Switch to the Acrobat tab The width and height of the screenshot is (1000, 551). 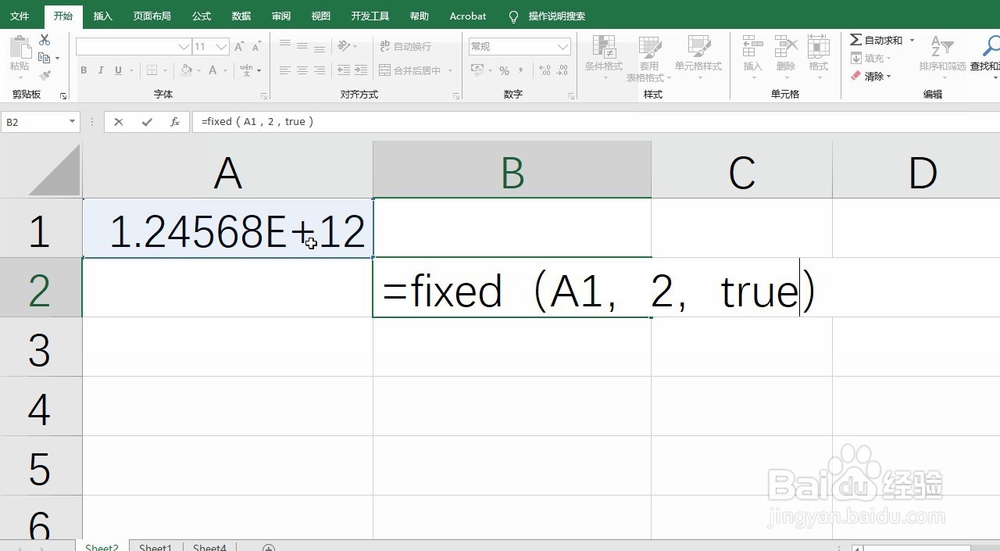(467, 16)
